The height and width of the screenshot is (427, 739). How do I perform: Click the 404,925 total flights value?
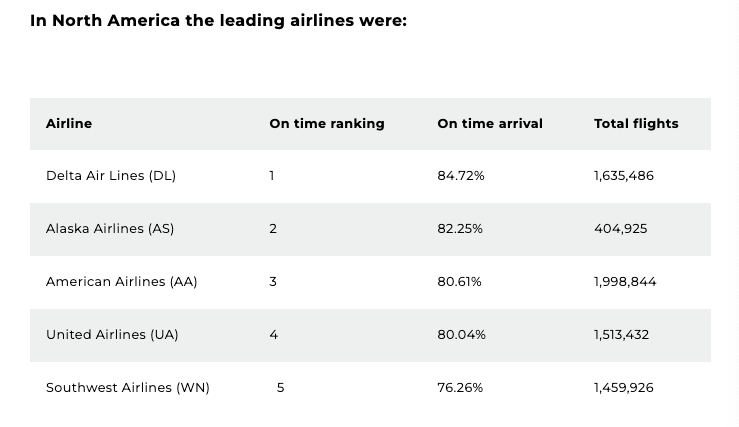point(620,229)
